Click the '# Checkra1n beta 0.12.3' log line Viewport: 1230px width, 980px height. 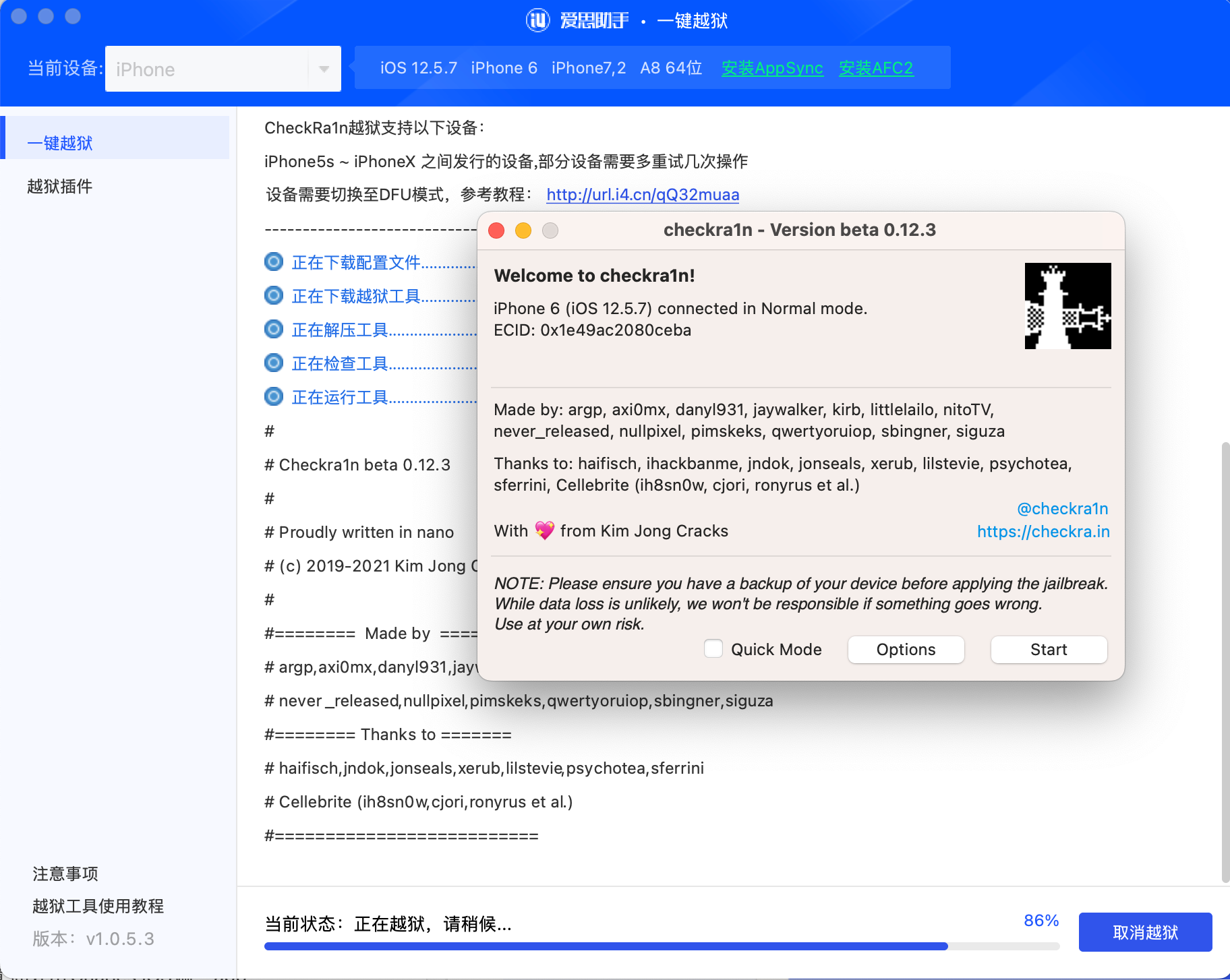point(357,465)
